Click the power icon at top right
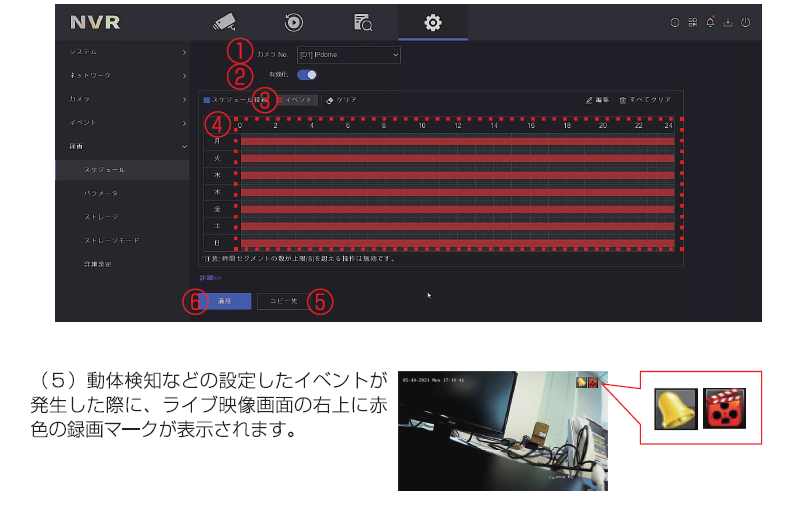Viewport: 802px width, 515px height. click(x=745, y=22)
